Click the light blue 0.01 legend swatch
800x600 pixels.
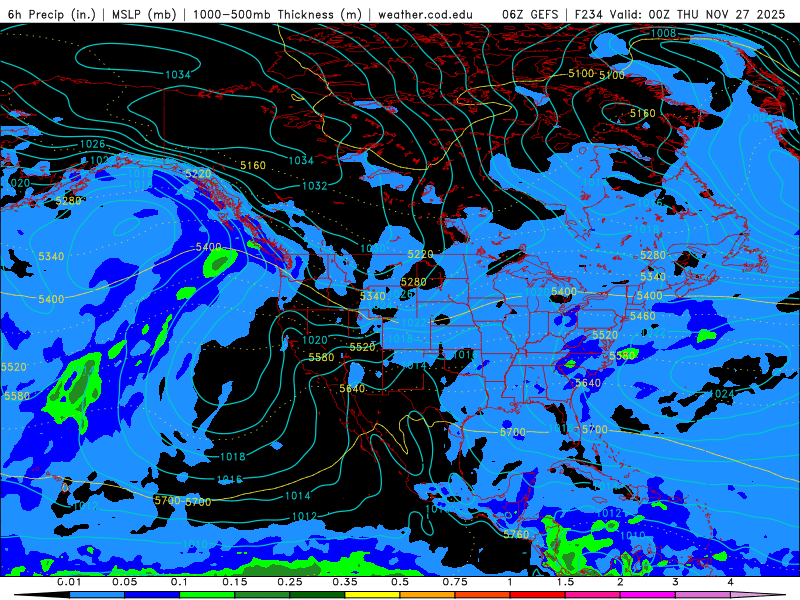(96, 595)
